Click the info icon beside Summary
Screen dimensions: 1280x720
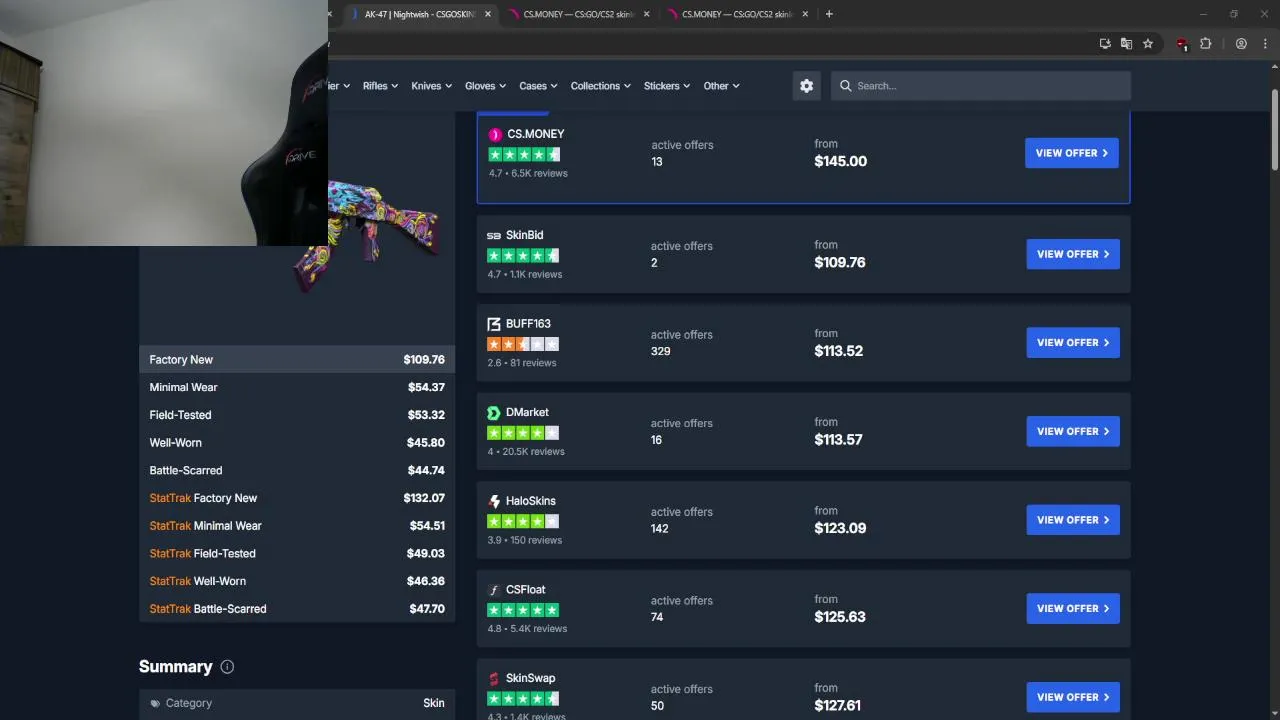(x=227, y=667)
